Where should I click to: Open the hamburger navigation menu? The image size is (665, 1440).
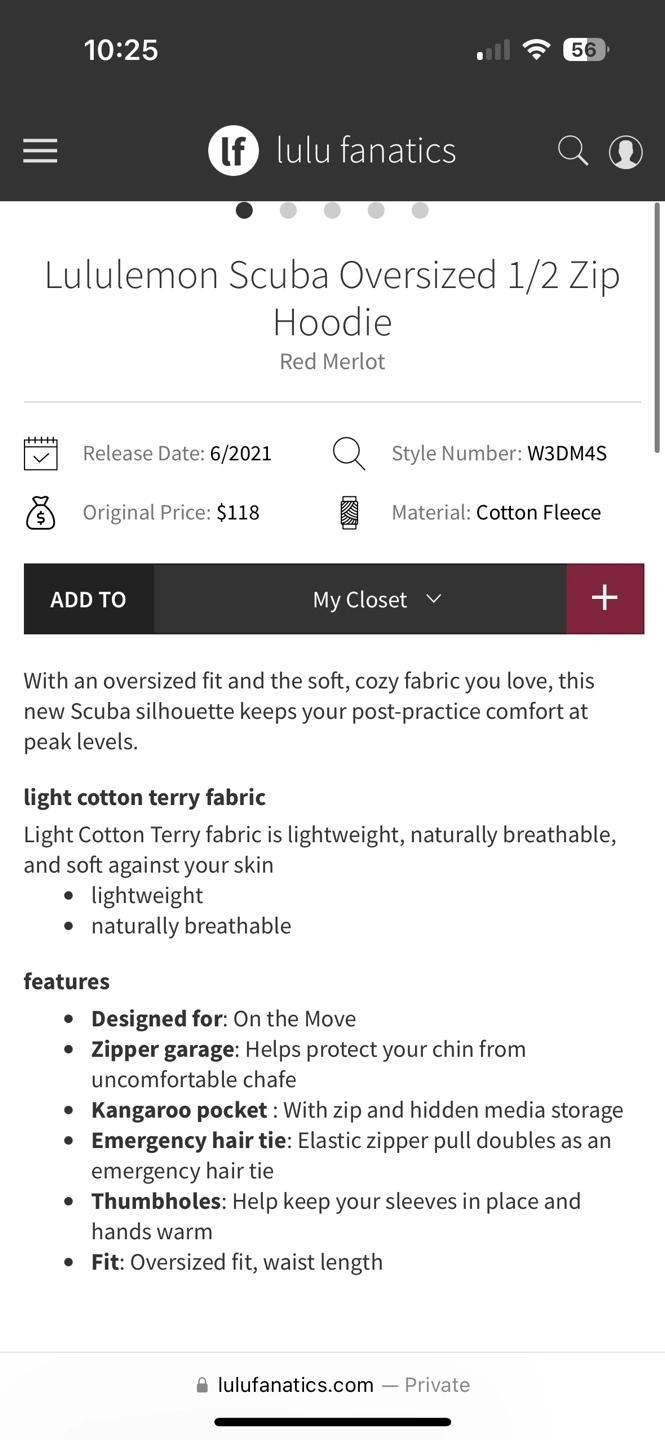point(40,151)
